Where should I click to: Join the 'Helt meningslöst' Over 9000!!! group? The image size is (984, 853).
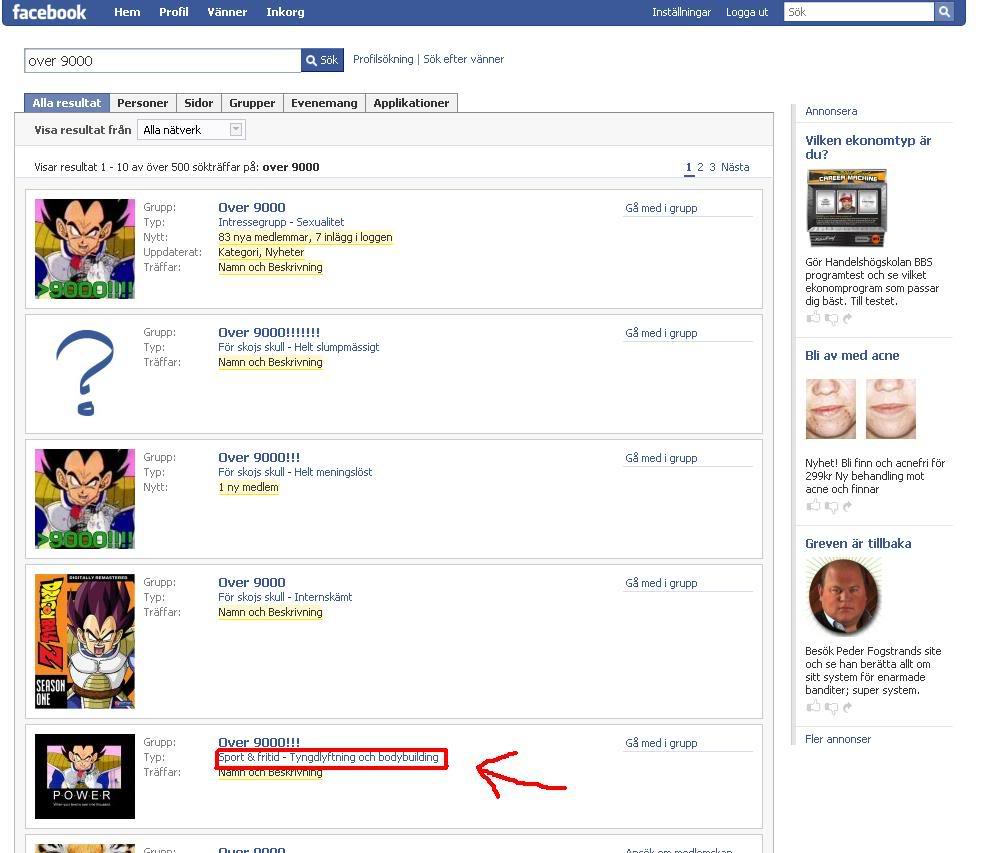[x=661, y=458]
